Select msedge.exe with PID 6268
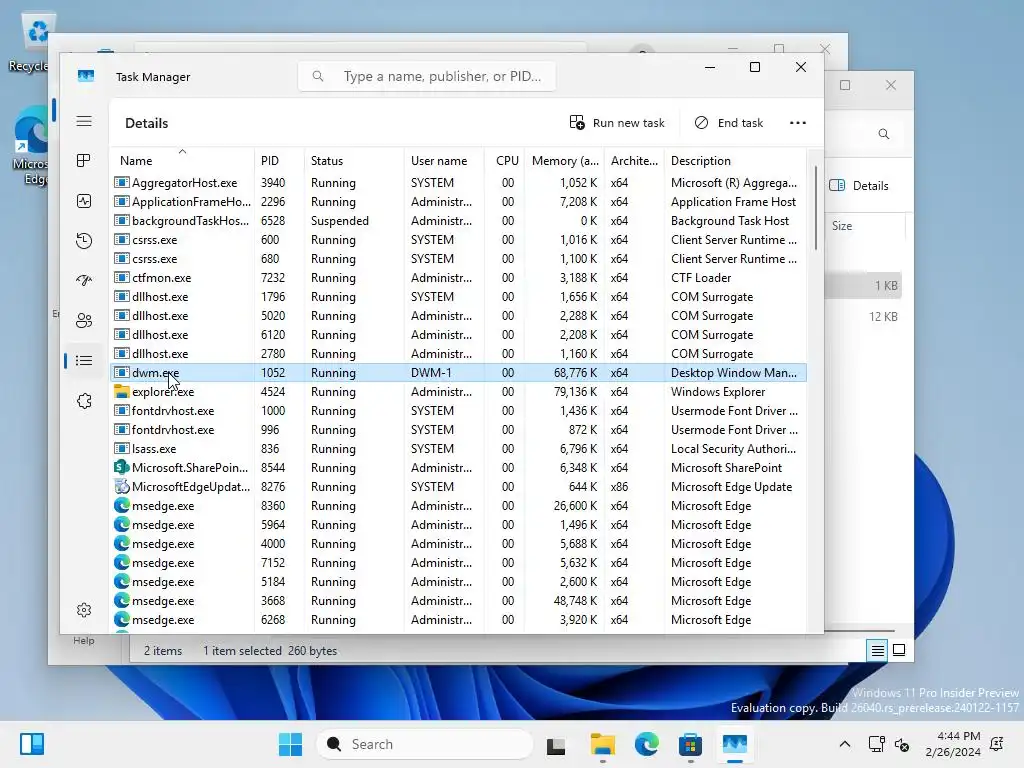1024x768 pixels. point(458,619)
